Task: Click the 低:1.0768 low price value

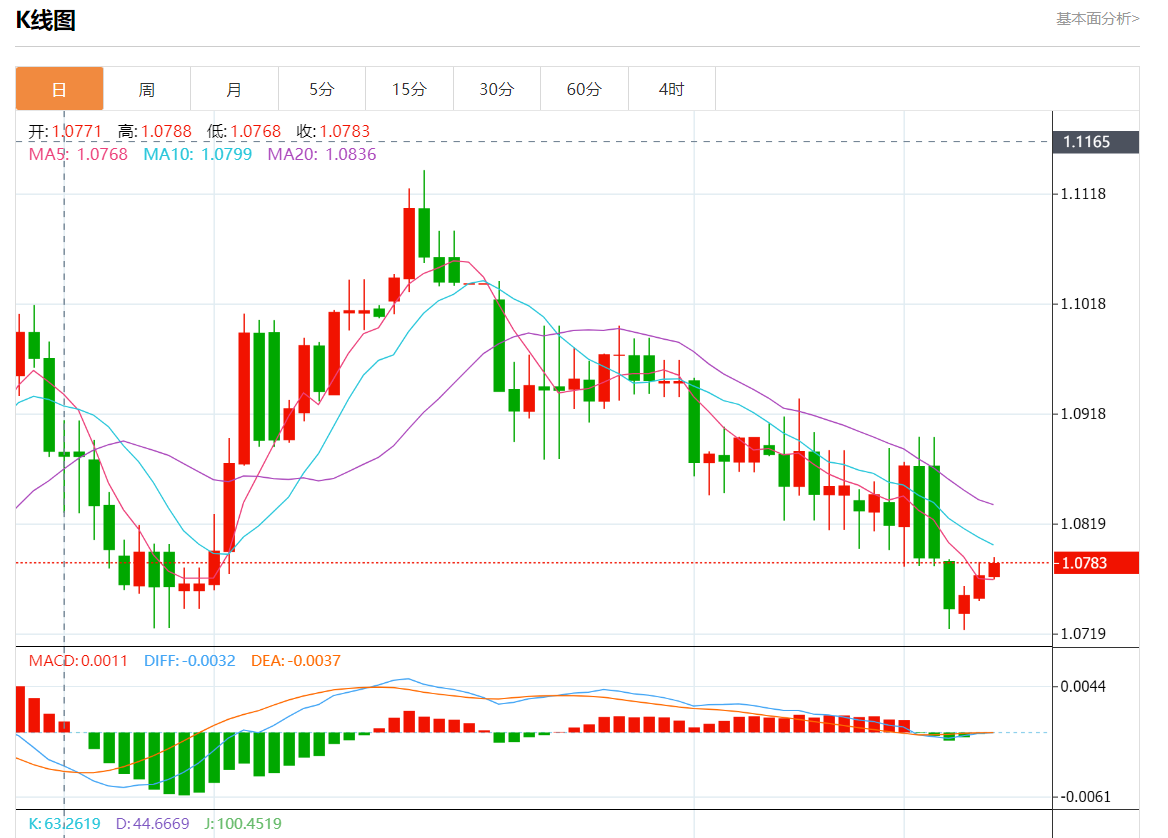Action: [244, 132]
